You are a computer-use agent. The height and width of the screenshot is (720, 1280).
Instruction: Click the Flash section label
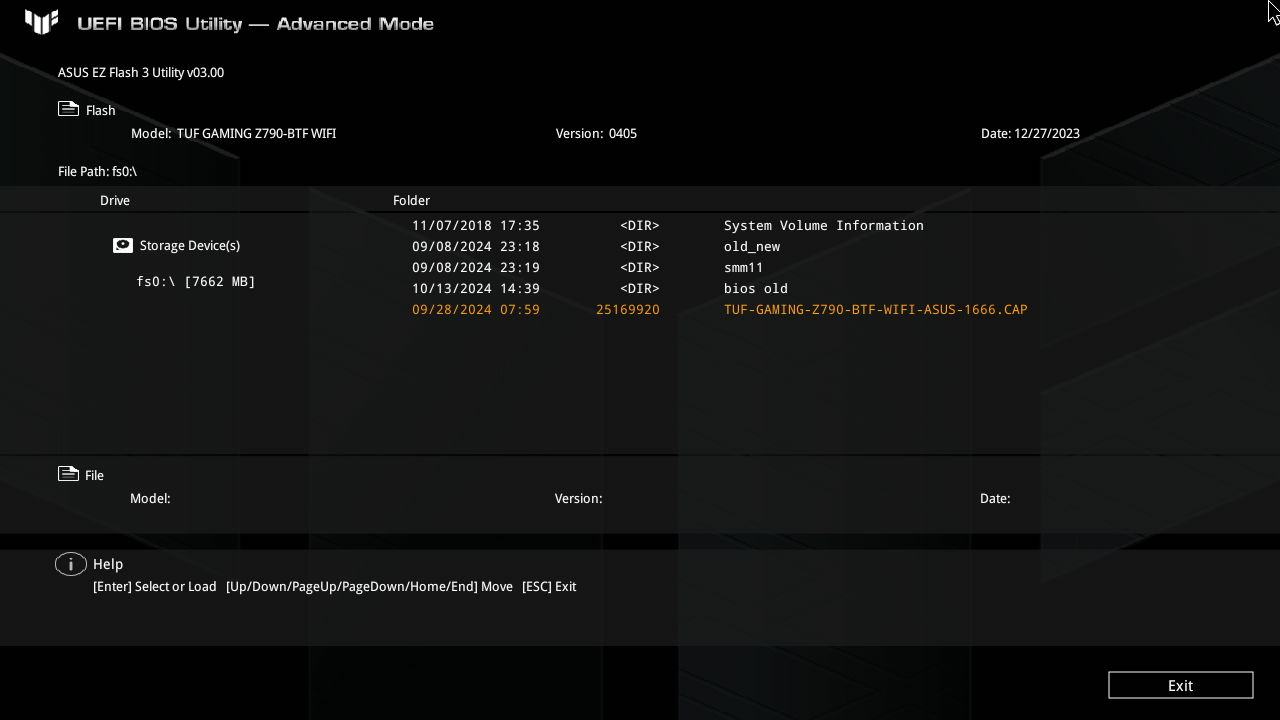(100, 110)
